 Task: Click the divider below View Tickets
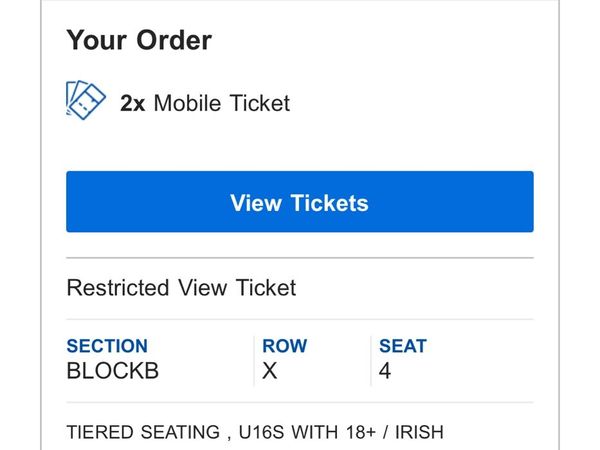pos(300,258)
